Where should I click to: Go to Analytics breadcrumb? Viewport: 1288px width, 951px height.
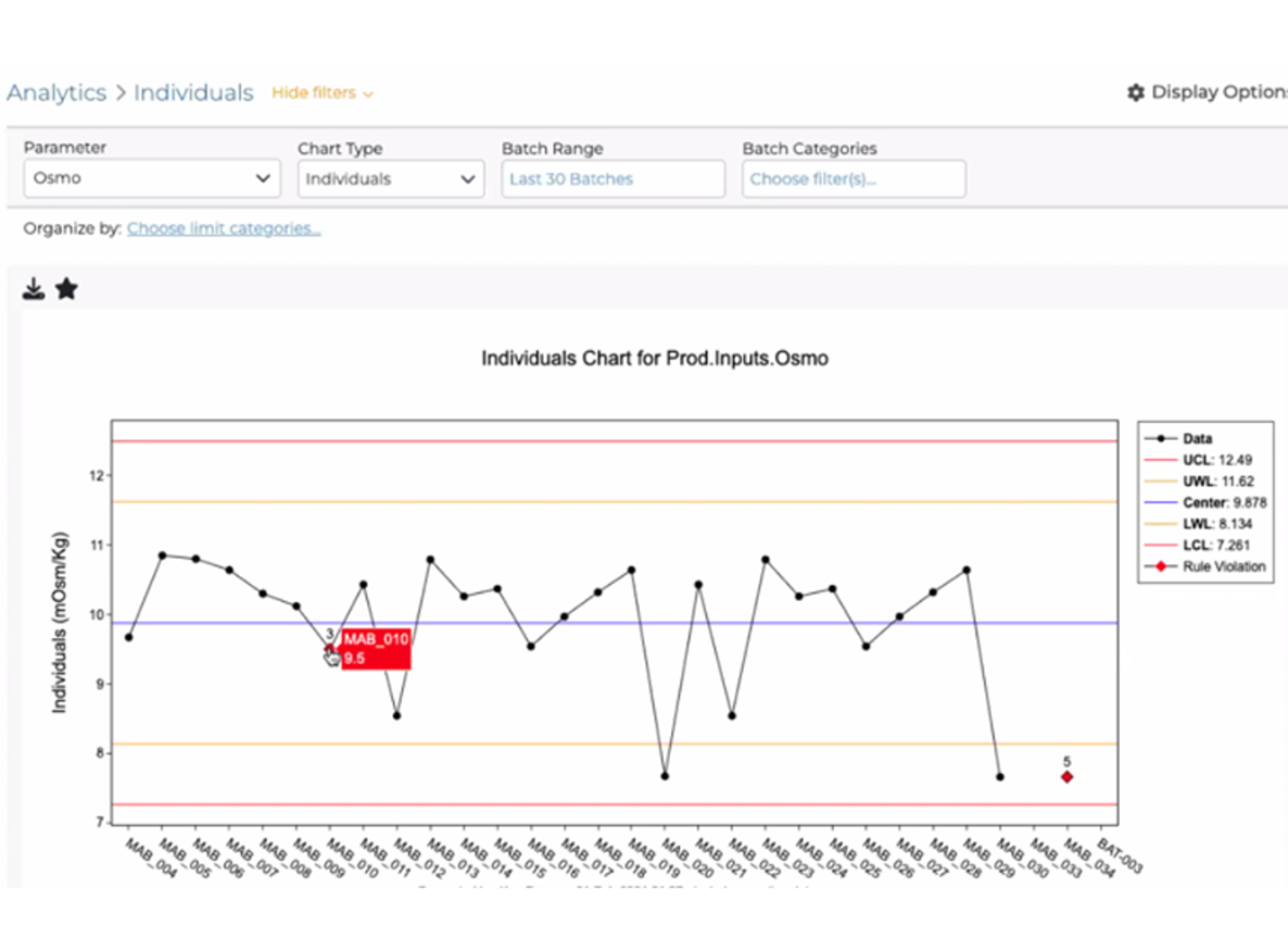(56, 93)
